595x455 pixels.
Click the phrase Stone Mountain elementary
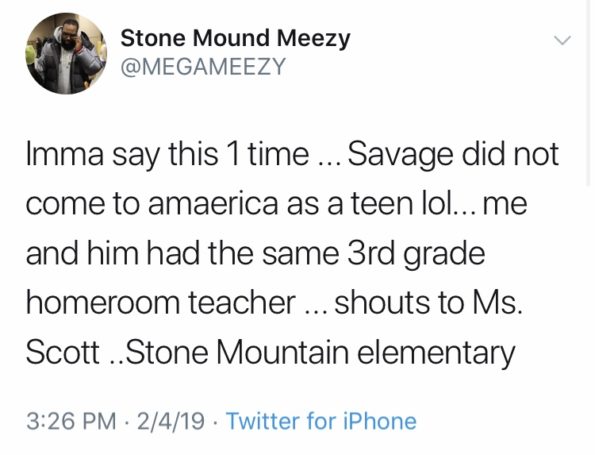point(317,353)
